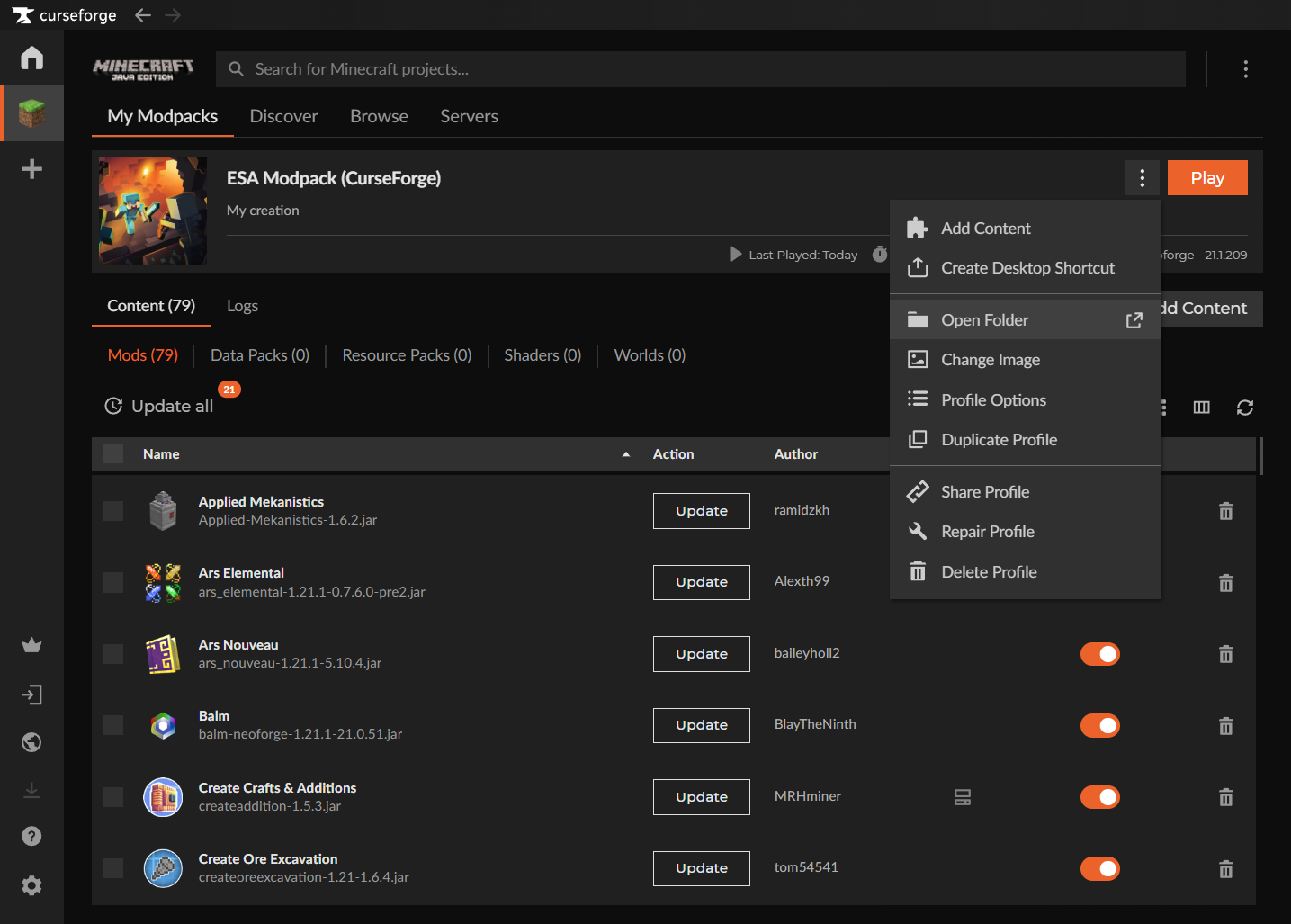Open the modpack three-dot menu
Screen dimensions: 1291x924
pos(1142,178)
